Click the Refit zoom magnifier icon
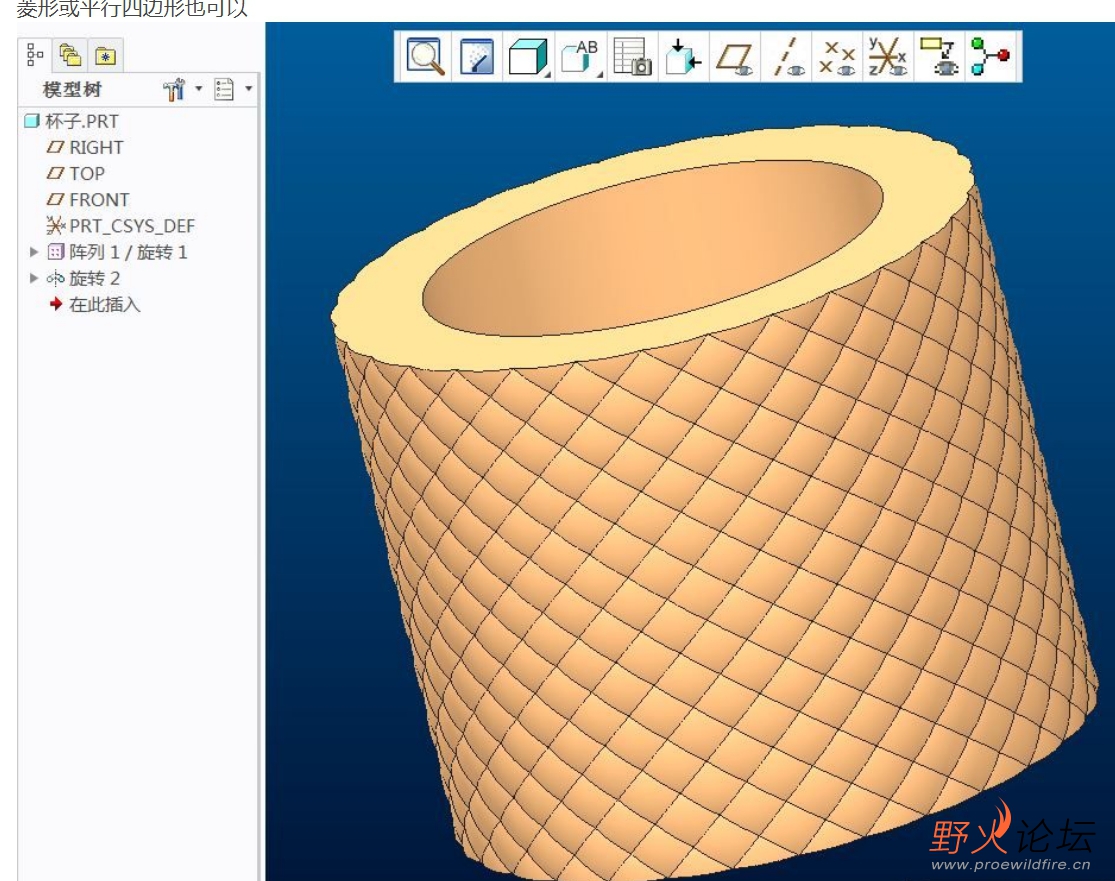This screenshot has height=881, width=1115. pos(427,57)
